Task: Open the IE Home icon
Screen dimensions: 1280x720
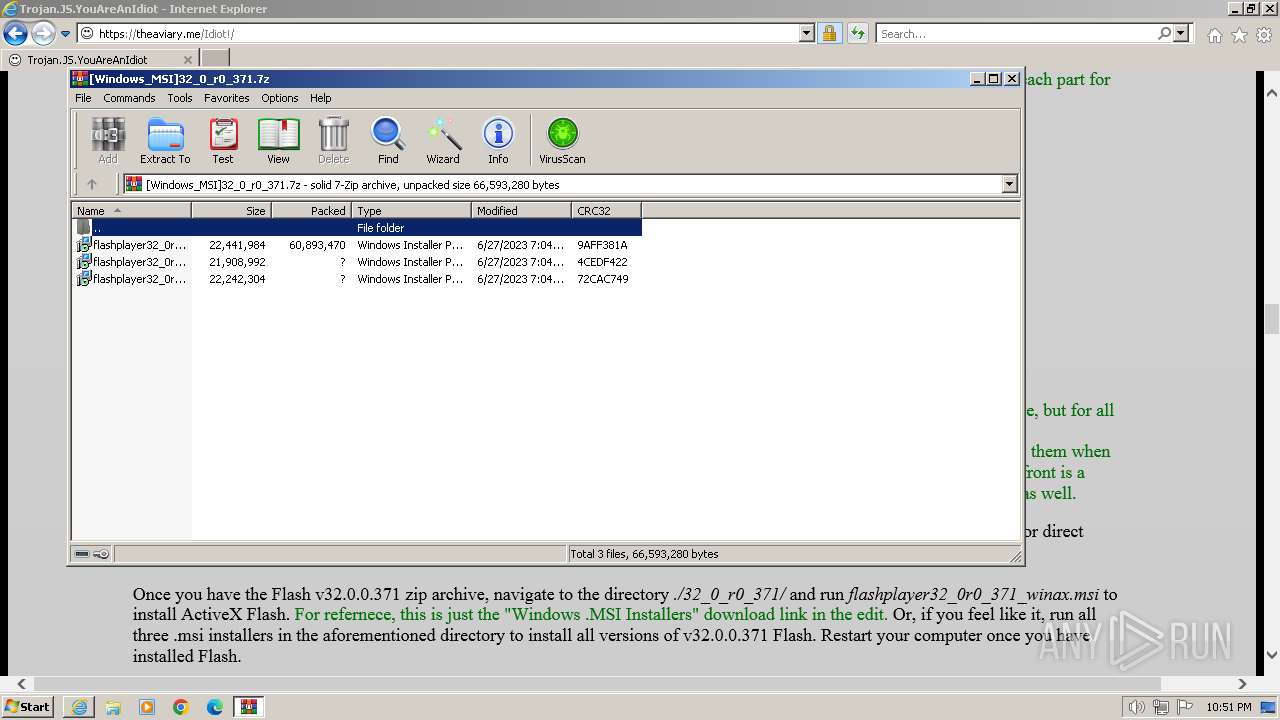Action: click(1214, 35)
